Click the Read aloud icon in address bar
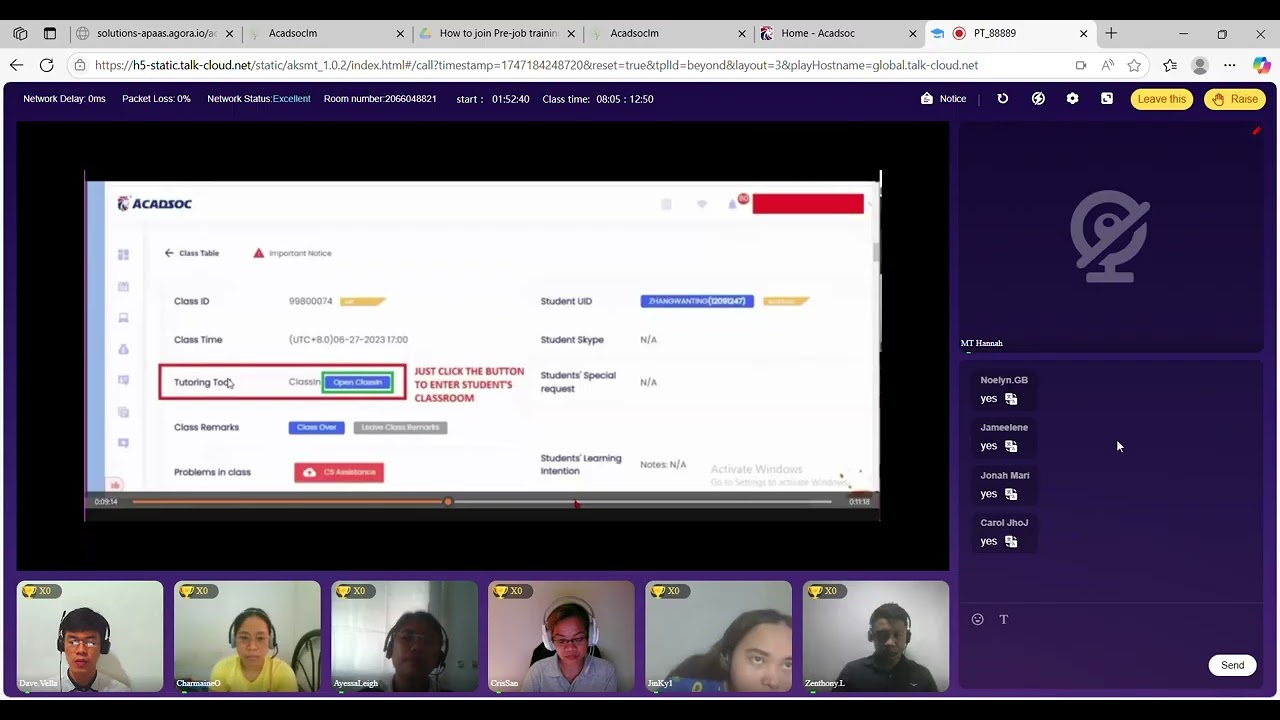Image resolution: width=1280 pixels, height=720 pixels. coord(1108,65)
